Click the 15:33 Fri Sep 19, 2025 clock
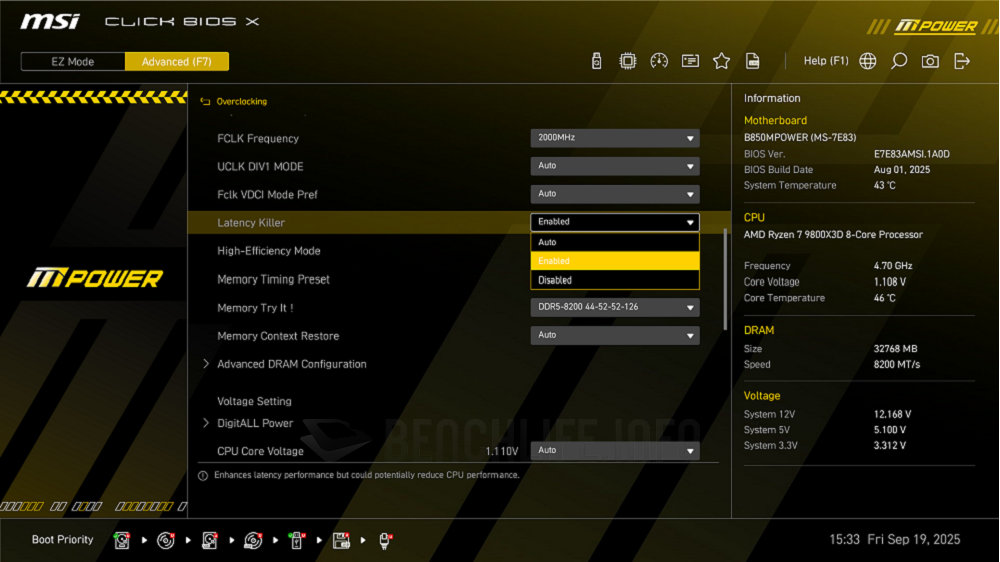 tap(894, 540)
